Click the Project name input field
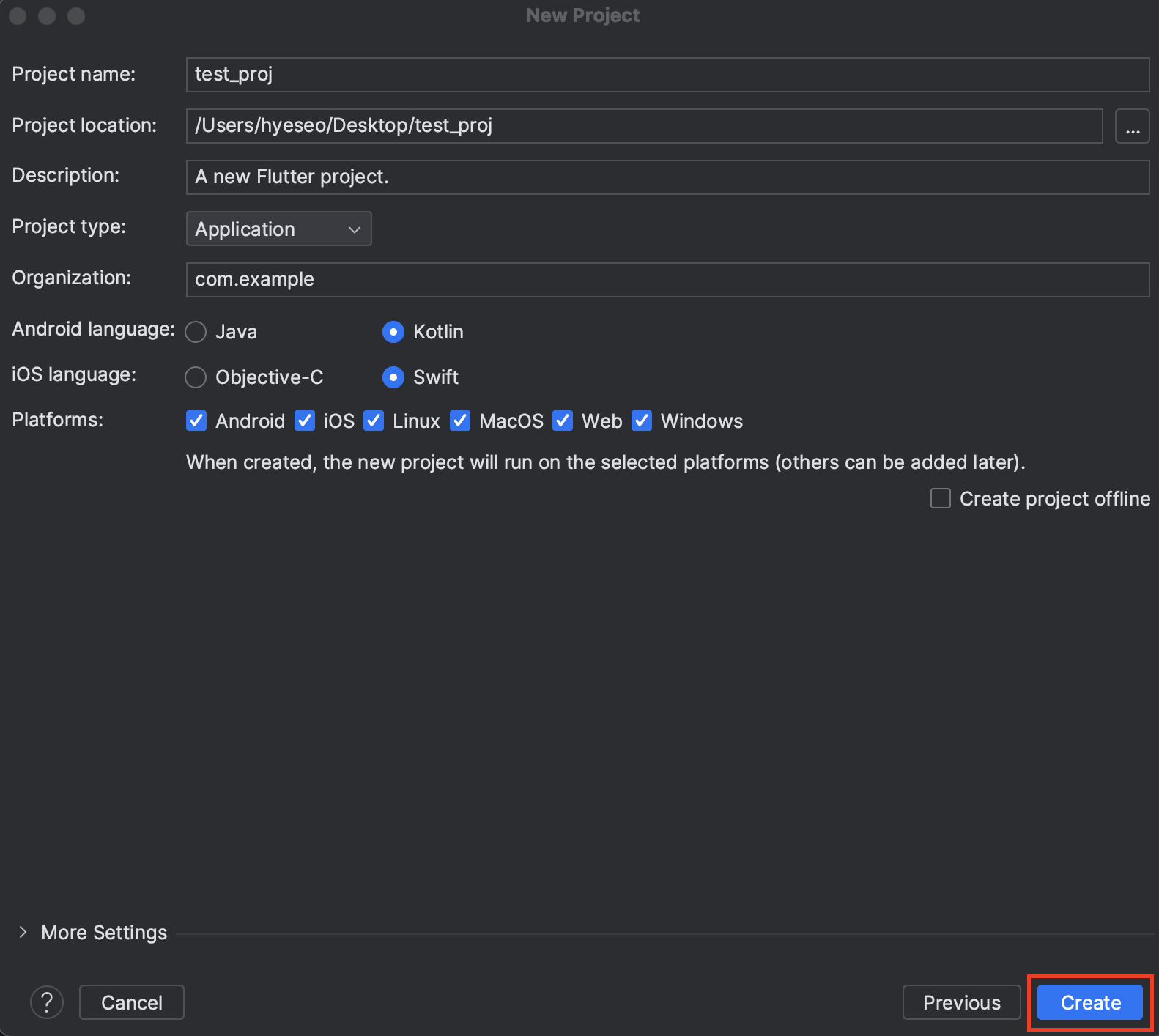Viewport: 1159px width, 1036px height. click(667, 75)
